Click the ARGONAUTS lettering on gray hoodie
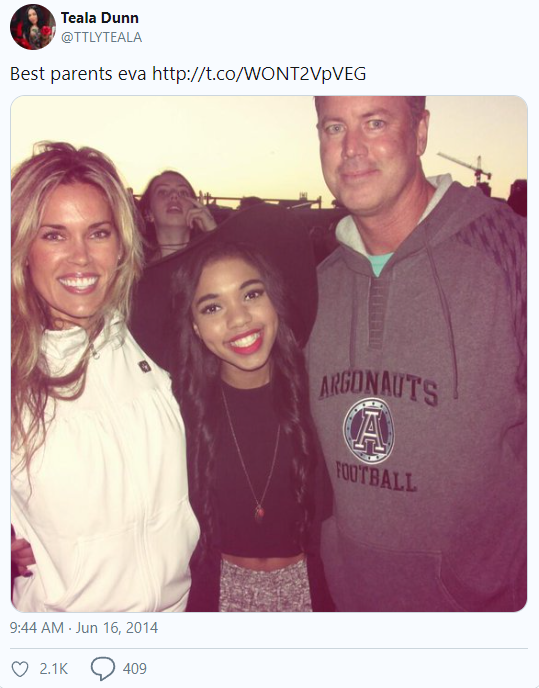Image resolution: width=539 pixels, height=688 pixels. coord(378,388)
